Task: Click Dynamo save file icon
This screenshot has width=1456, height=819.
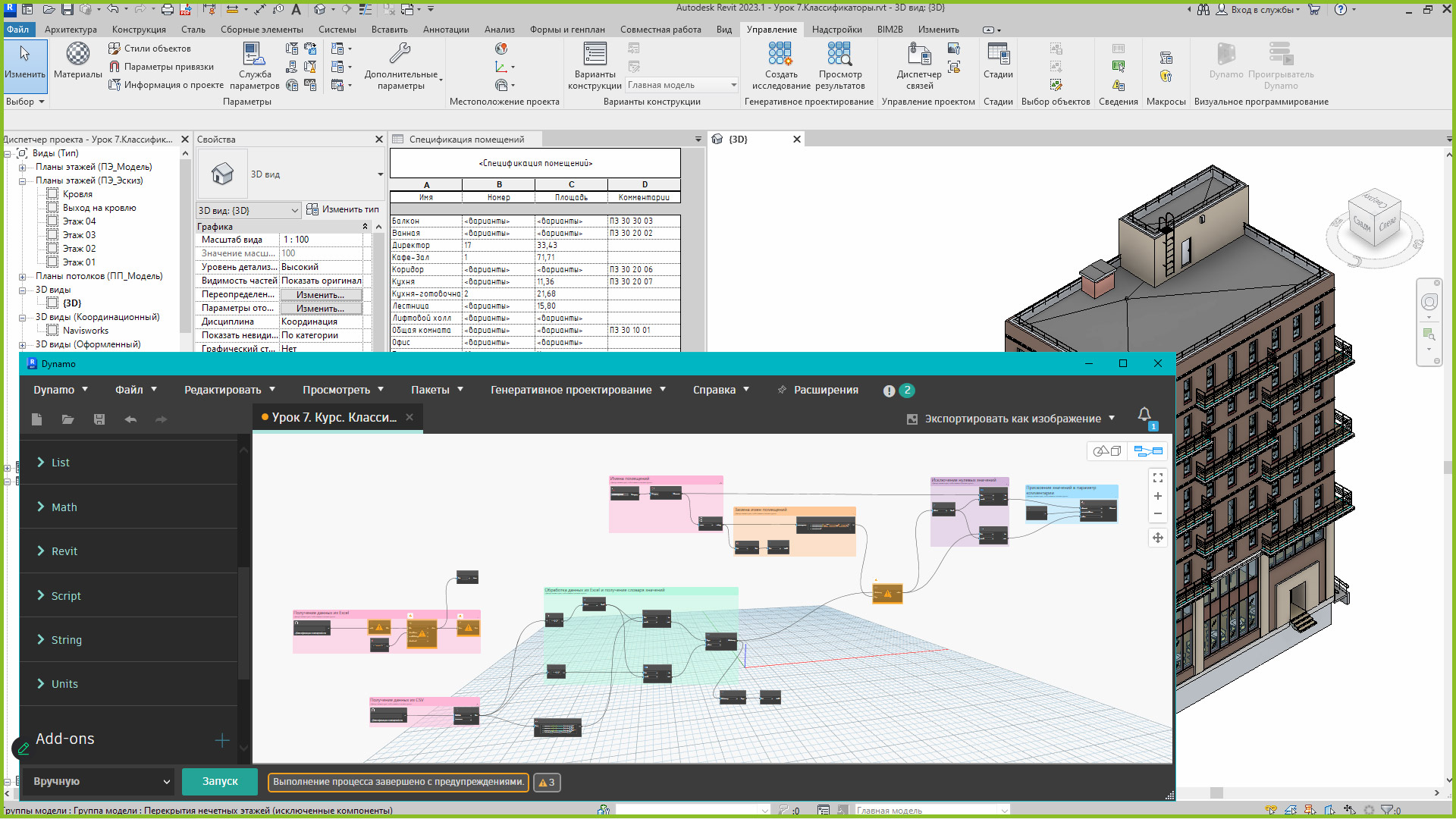Action: point(99,419)
